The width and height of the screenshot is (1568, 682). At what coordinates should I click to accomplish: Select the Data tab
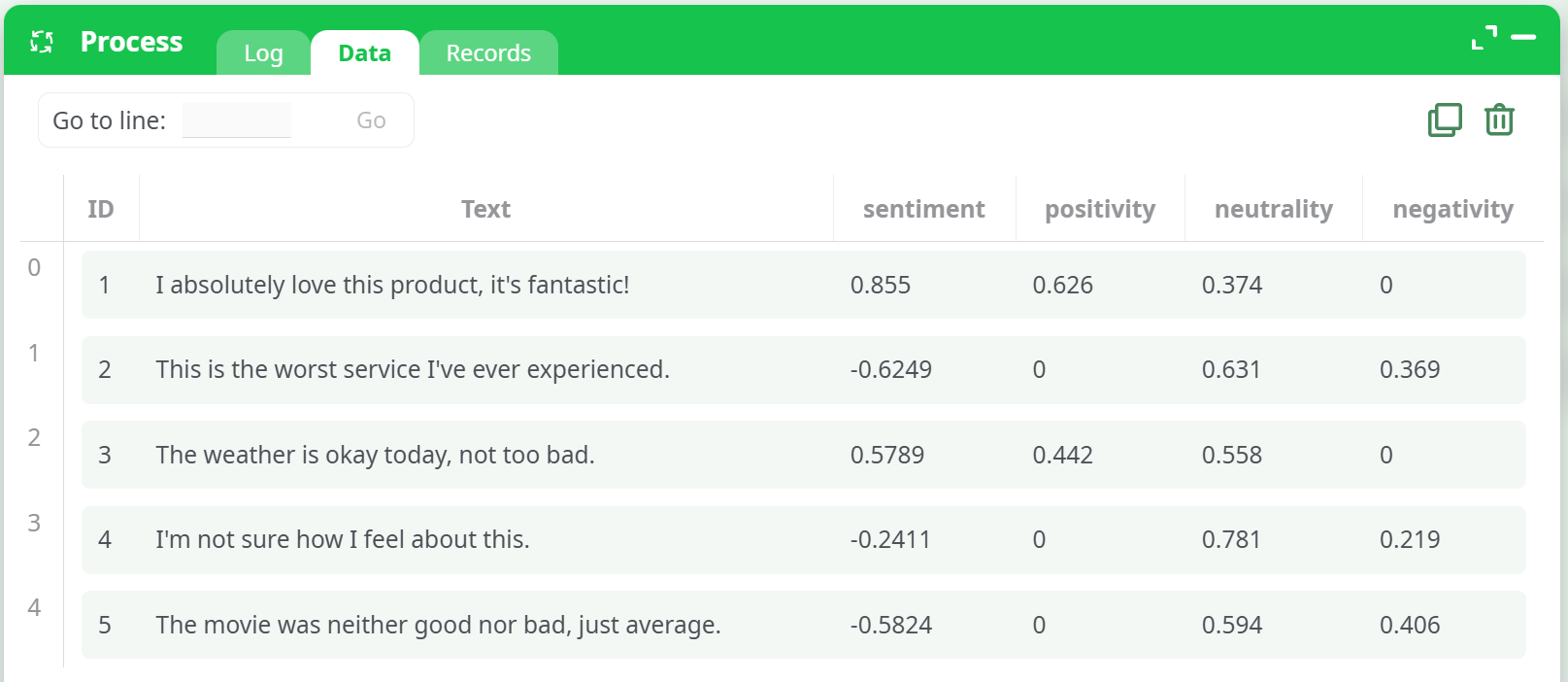tap(364, 53)
